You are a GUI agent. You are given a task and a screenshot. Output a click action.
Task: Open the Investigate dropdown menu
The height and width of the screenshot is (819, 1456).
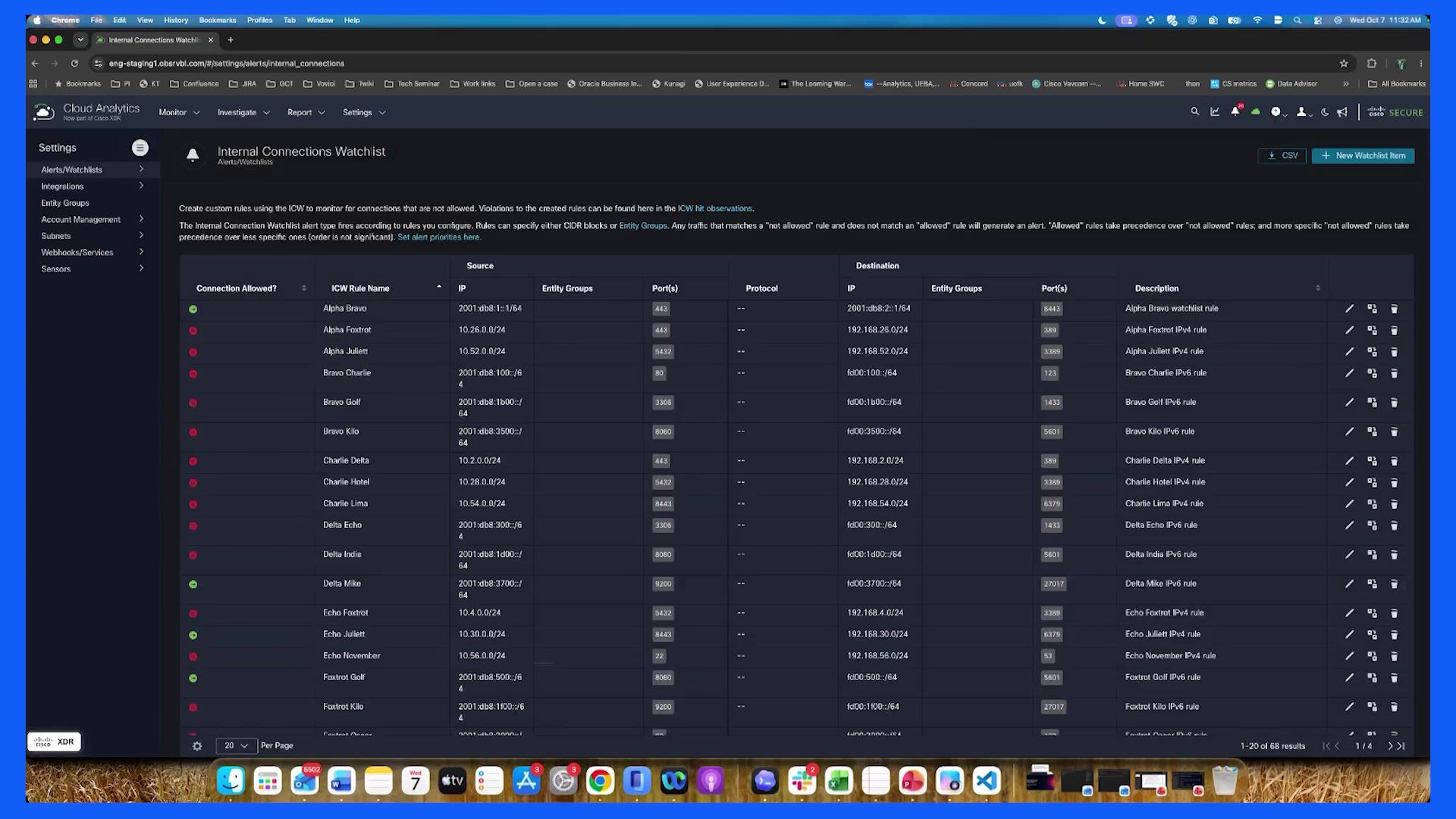(x=243, y=112)
